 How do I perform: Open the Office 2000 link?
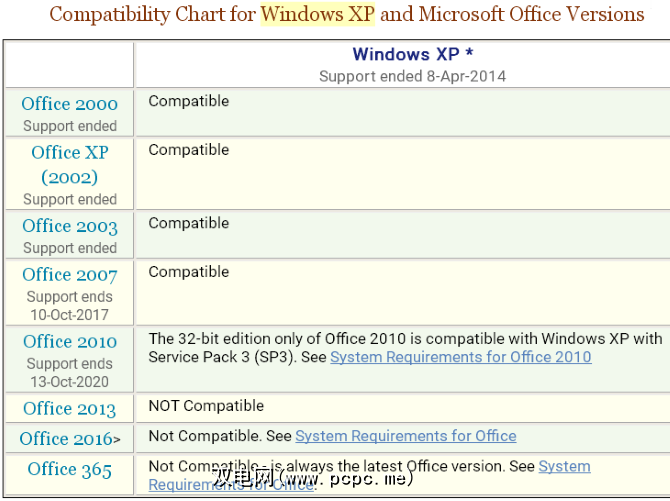coord(69,104)
